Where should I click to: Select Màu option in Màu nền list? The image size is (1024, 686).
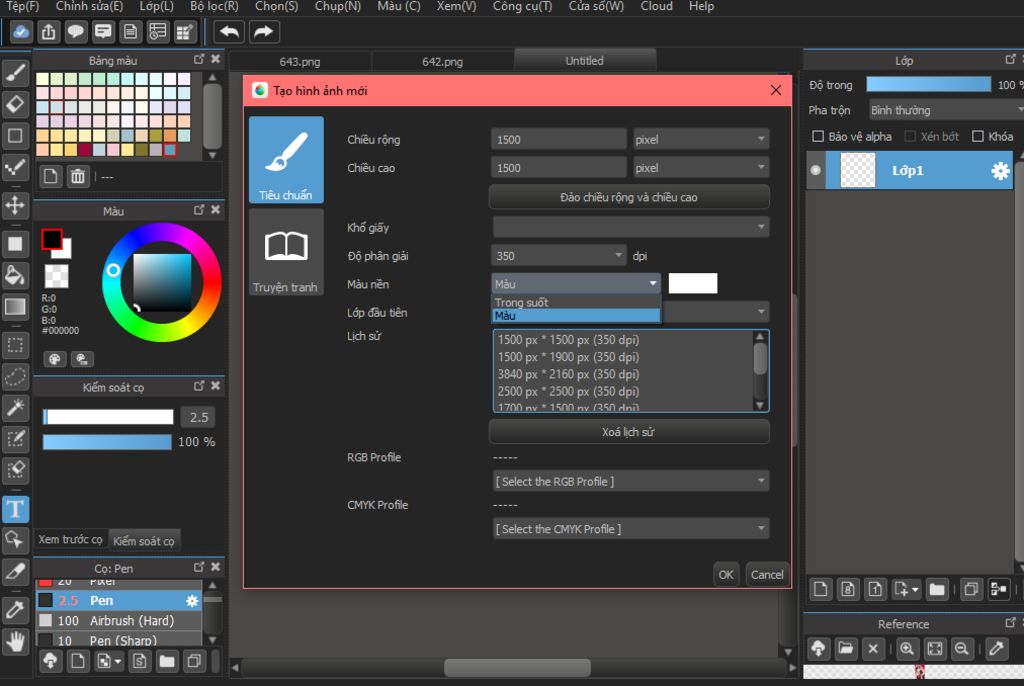(575, 316)
